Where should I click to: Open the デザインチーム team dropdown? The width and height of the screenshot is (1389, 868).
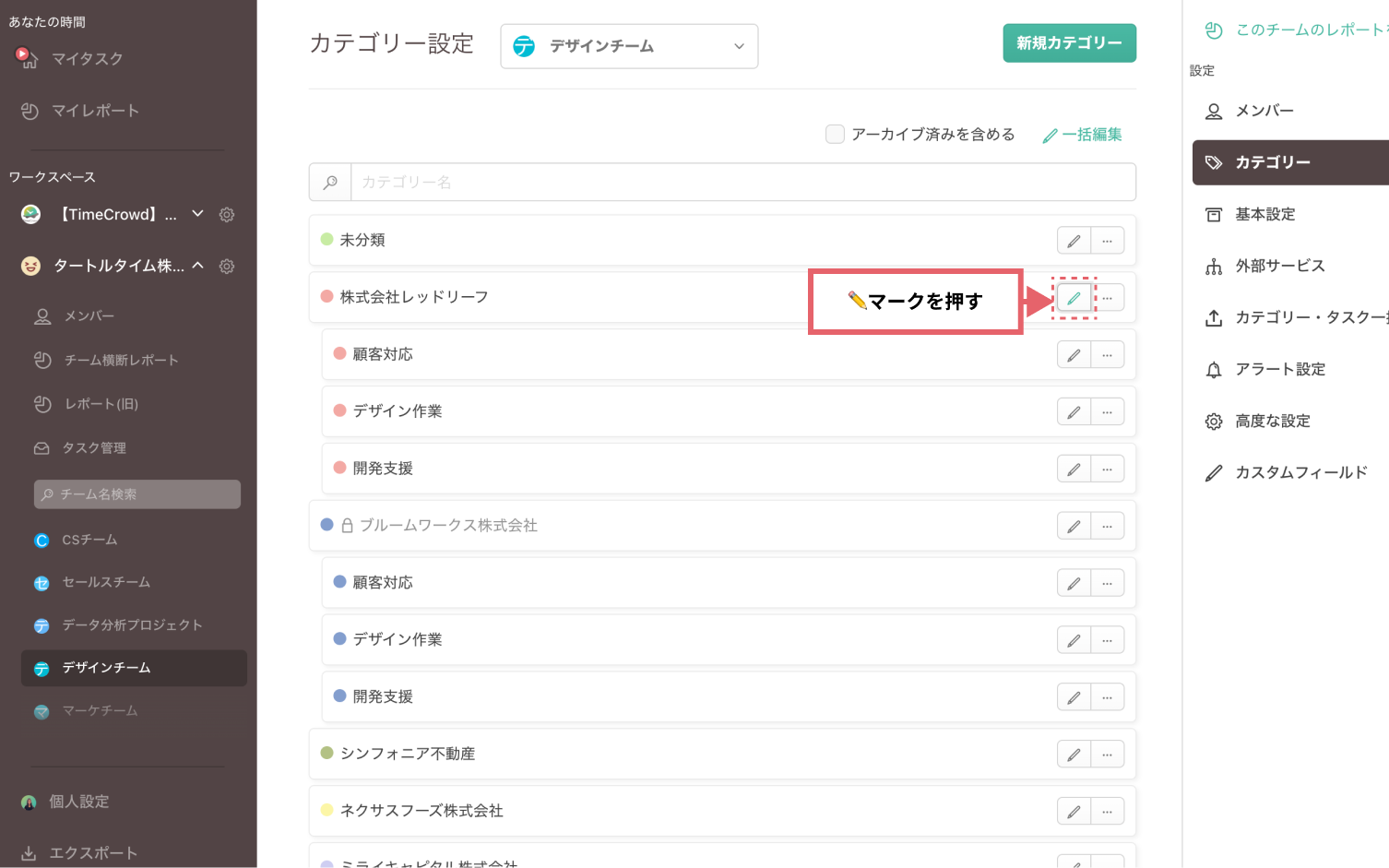(629, 46)
